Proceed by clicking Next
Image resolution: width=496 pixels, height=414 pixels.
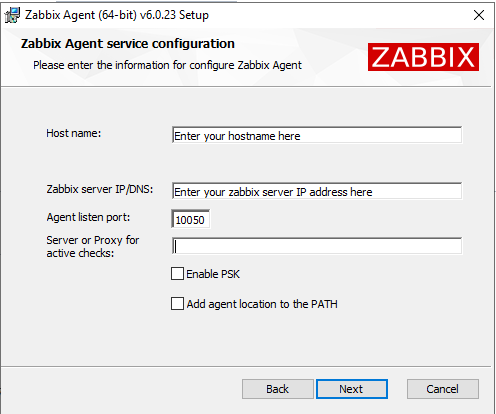(x=352, y=389)
